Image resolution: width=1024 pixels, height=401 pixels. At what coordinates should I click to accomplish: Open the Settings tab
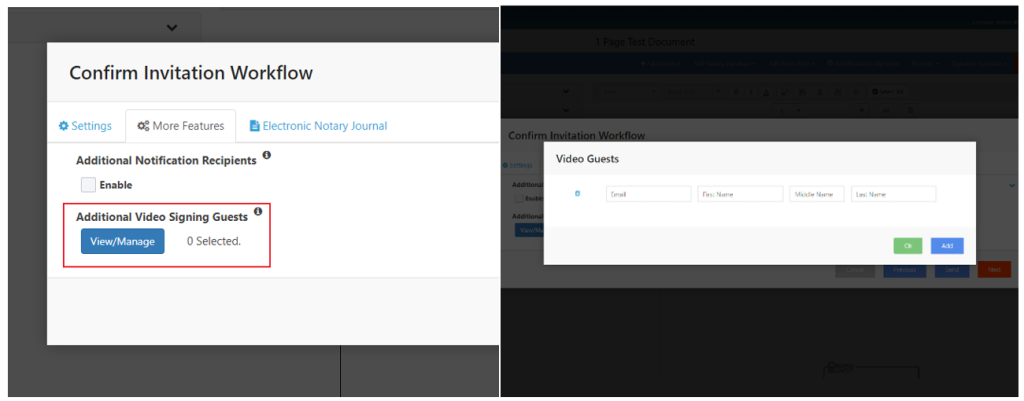click(85, 126)
